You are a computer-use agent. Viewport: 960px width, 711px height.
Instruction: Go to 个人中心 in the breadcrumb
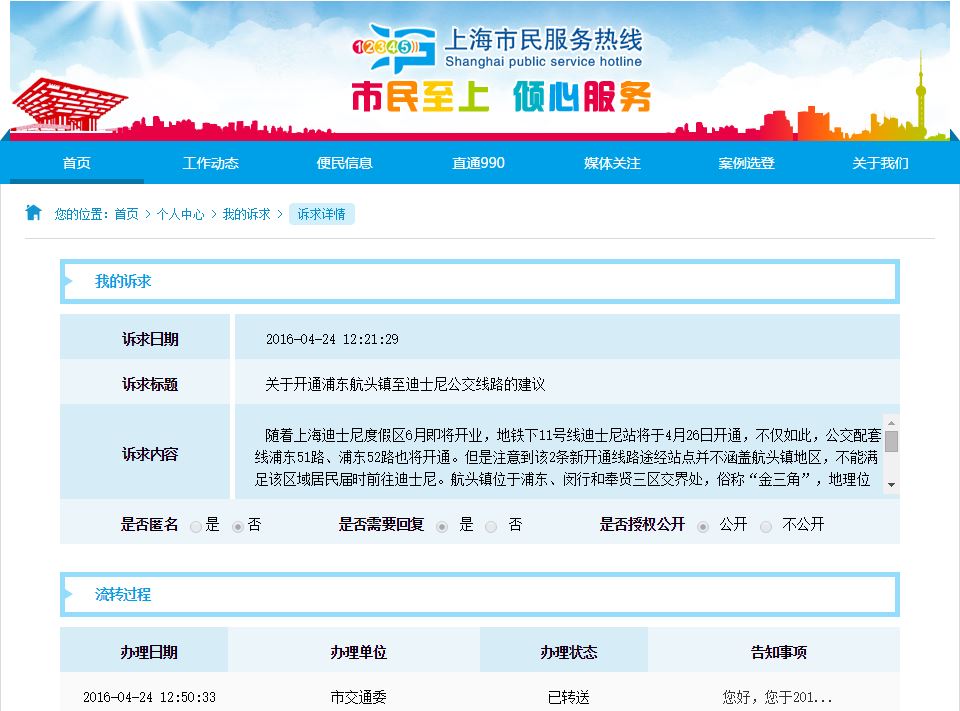point(181,214)
